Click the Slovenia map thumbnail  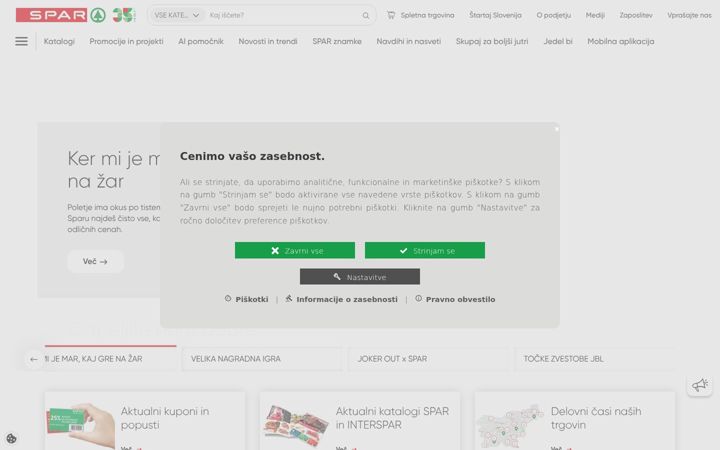point(510,426)
